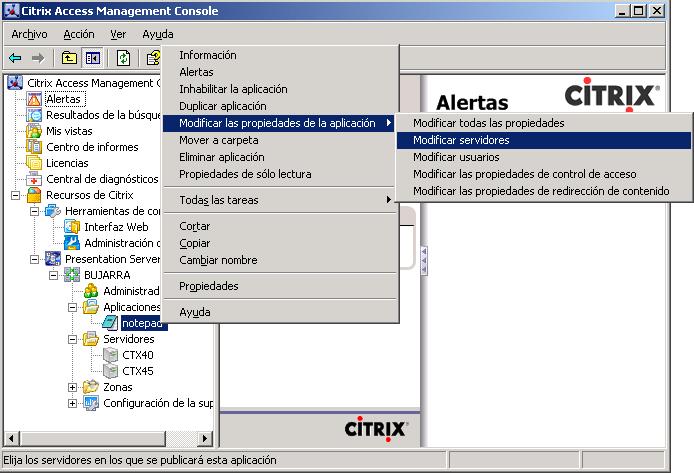Click the Herramientas de configuración icon
The width and height of the screenshot is (694, 473).
[x=53, y=211]
